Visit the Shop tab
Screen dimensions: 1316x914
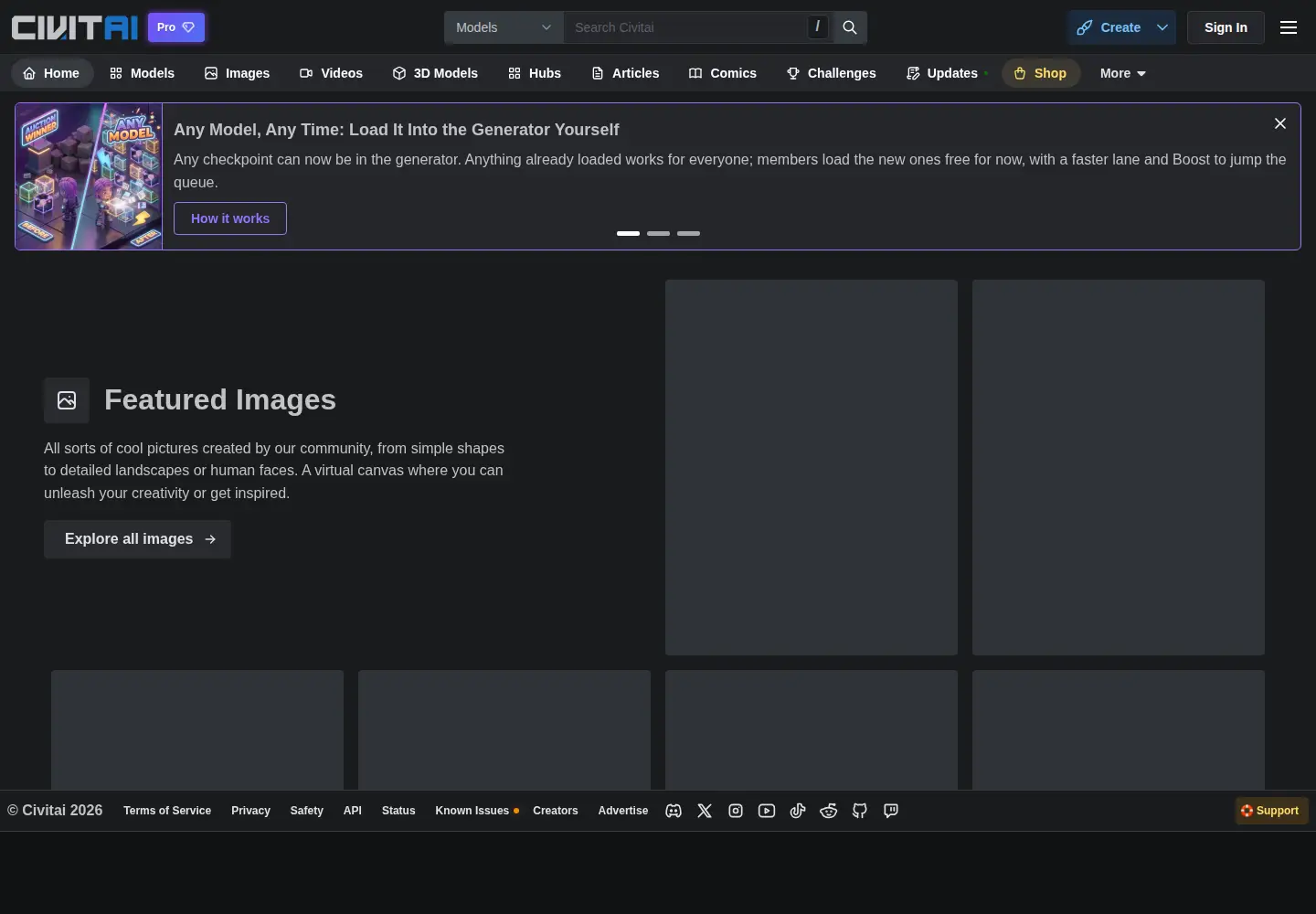pos(1041,73)
